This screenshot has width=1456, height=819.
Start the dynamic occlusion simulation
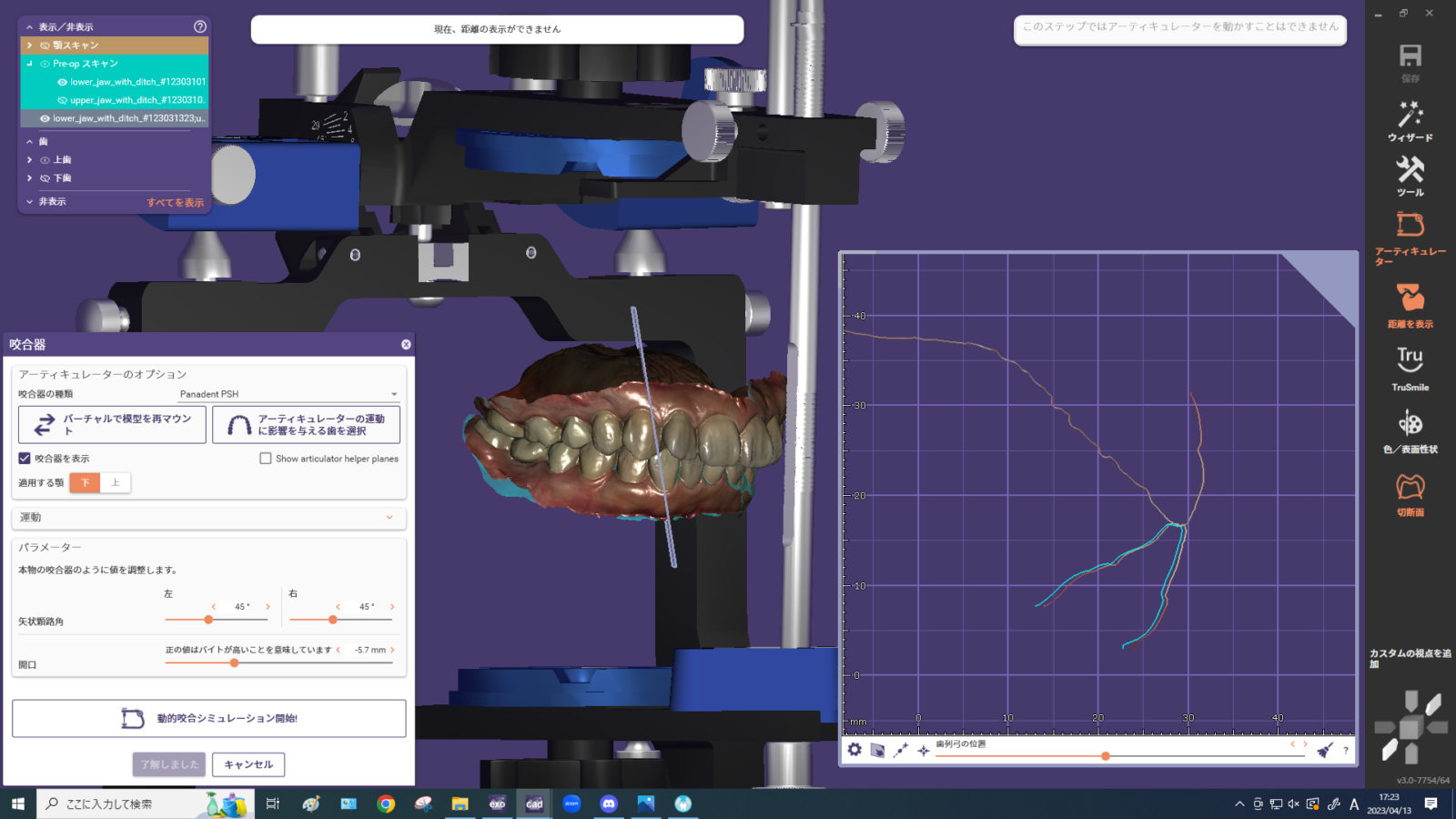coord(208,718)
